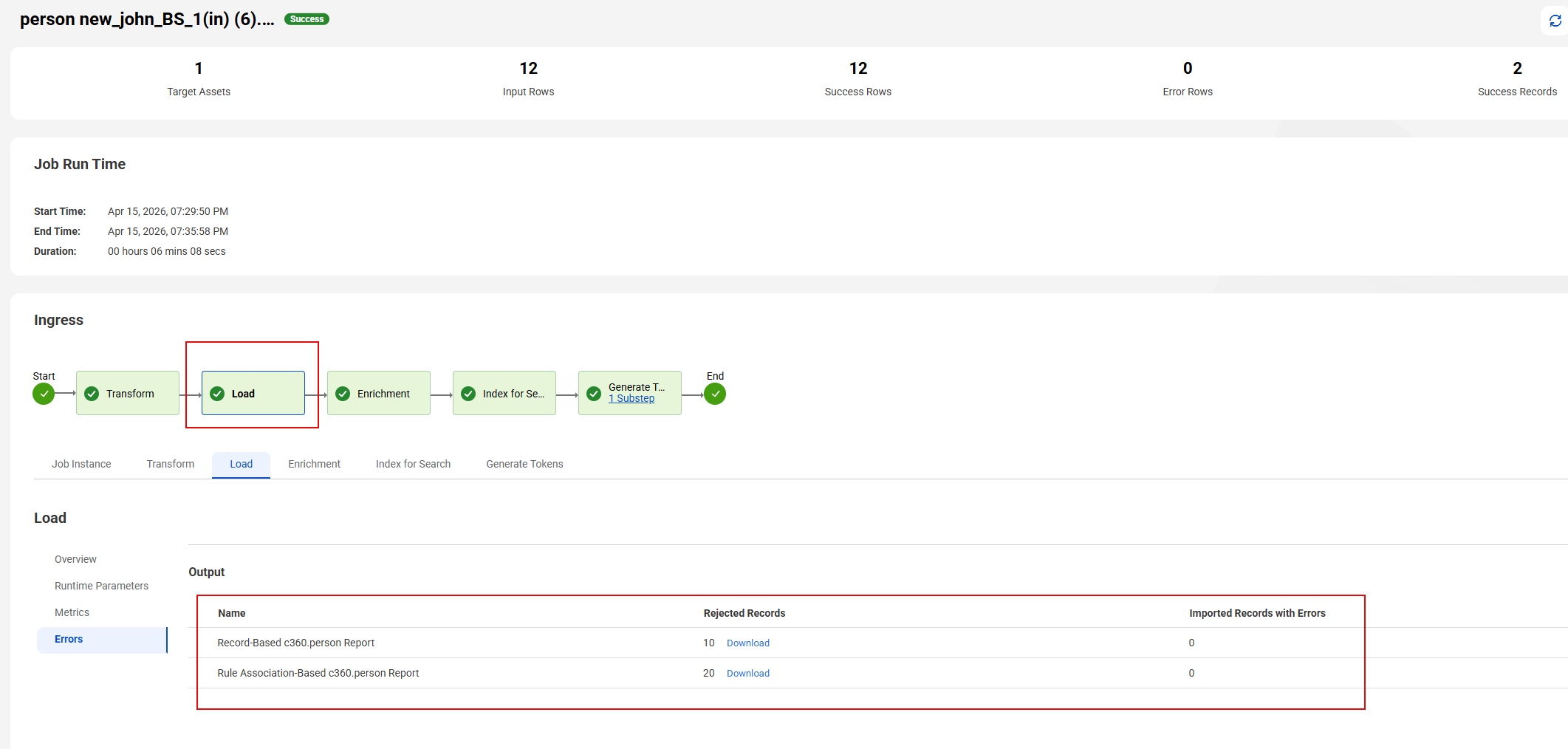Click Record-Based c360.person Report row name
The width and height of the screenshot is (1568, 749).
pos(295,643)
